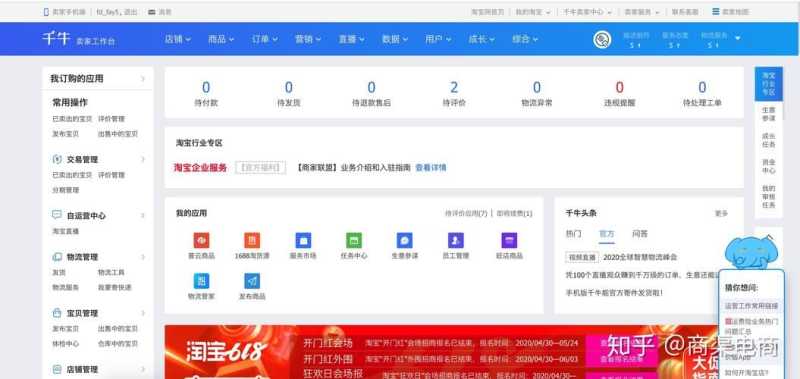This screenshot has width=800, height=379.
Task: Open 千牛卖家中心 dropdown in top bar
Action: point(587,12)
